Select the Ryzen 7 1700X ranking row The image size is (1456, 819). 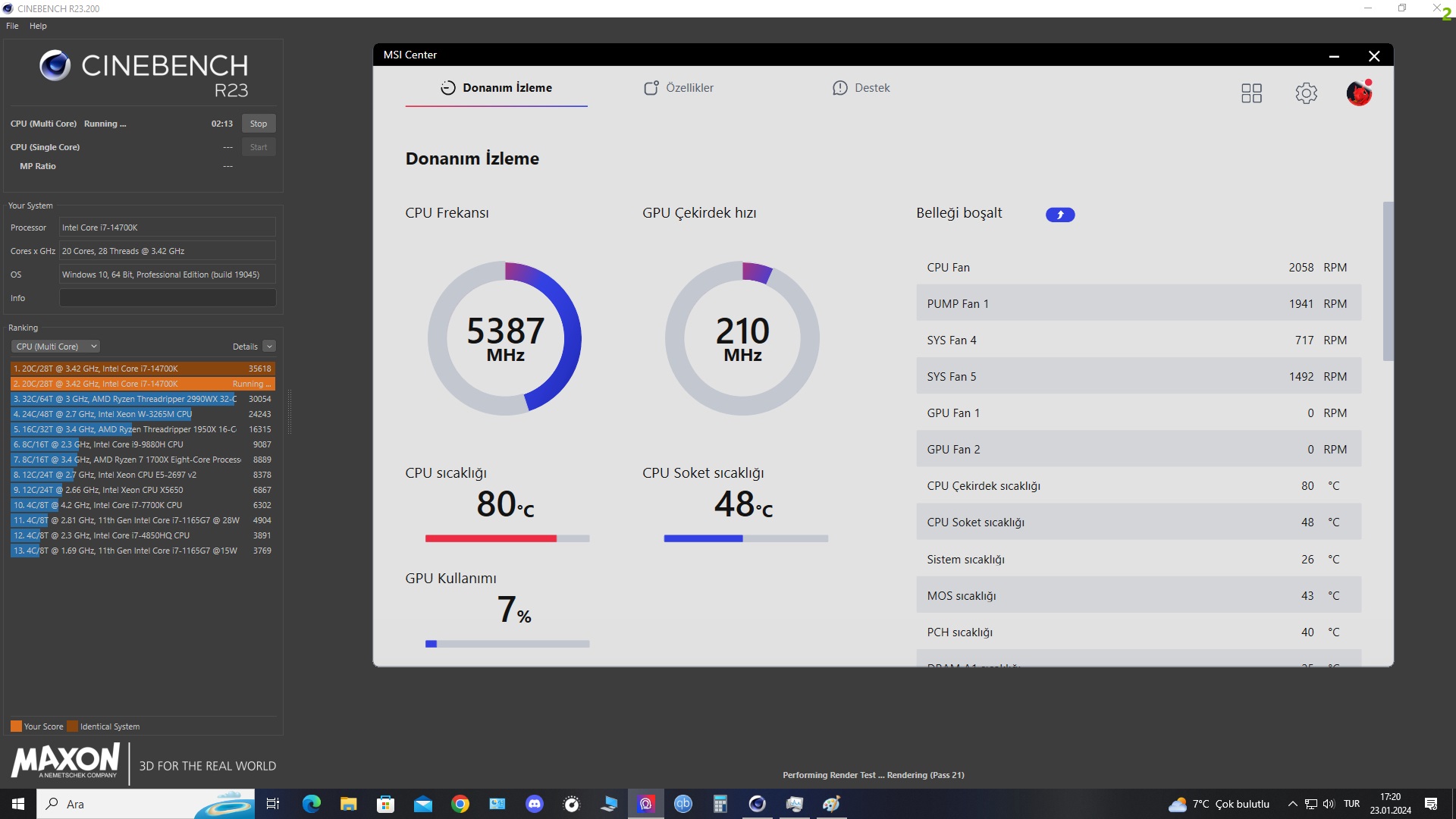coord(143,460)
